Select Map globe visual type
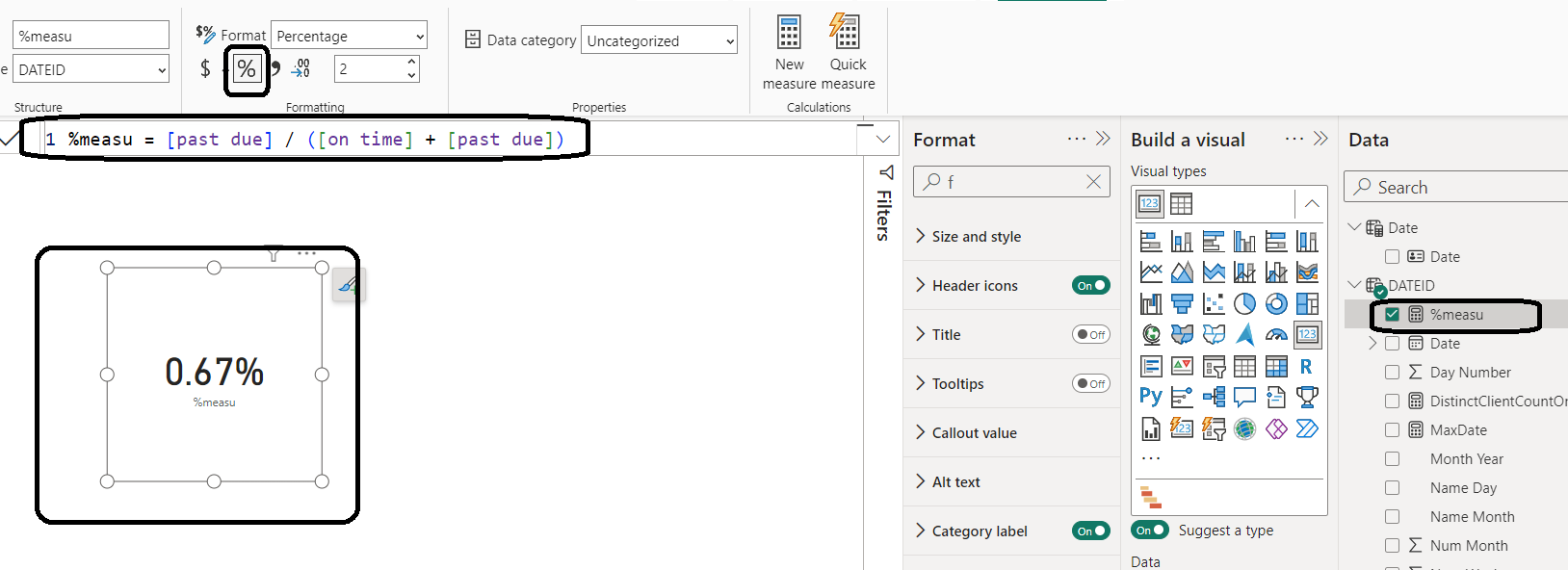The image size is (1568, 570). point(1150,334)
